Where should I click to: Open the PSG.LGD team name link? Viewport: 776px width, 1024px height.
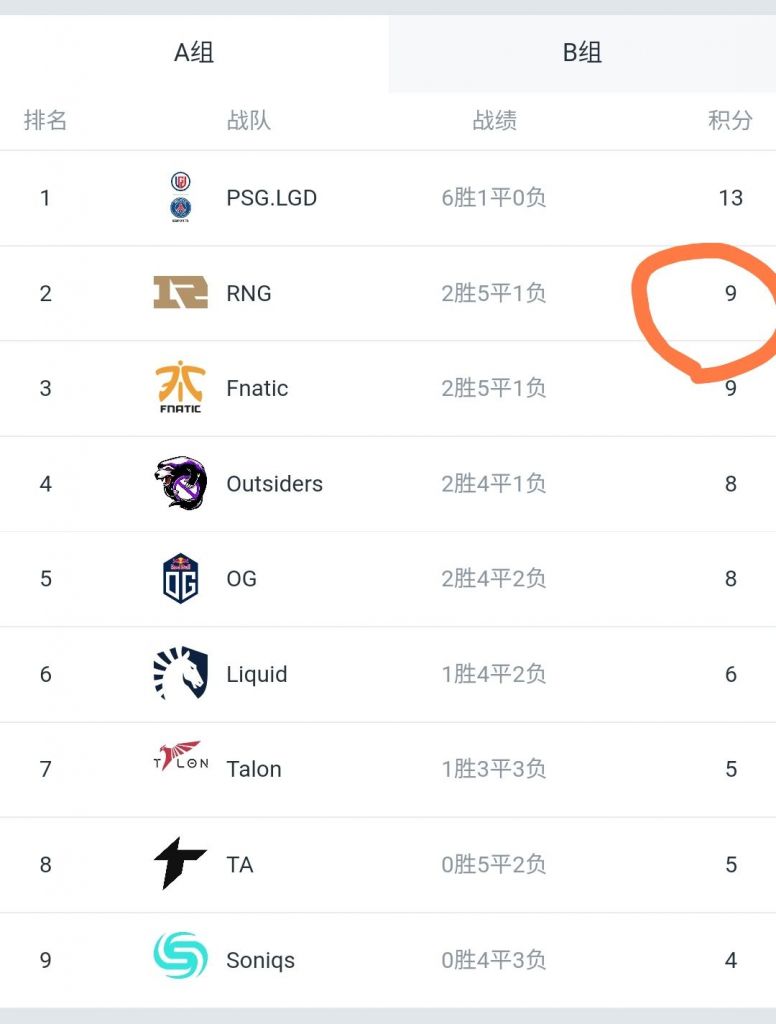(x=271, y=198)
